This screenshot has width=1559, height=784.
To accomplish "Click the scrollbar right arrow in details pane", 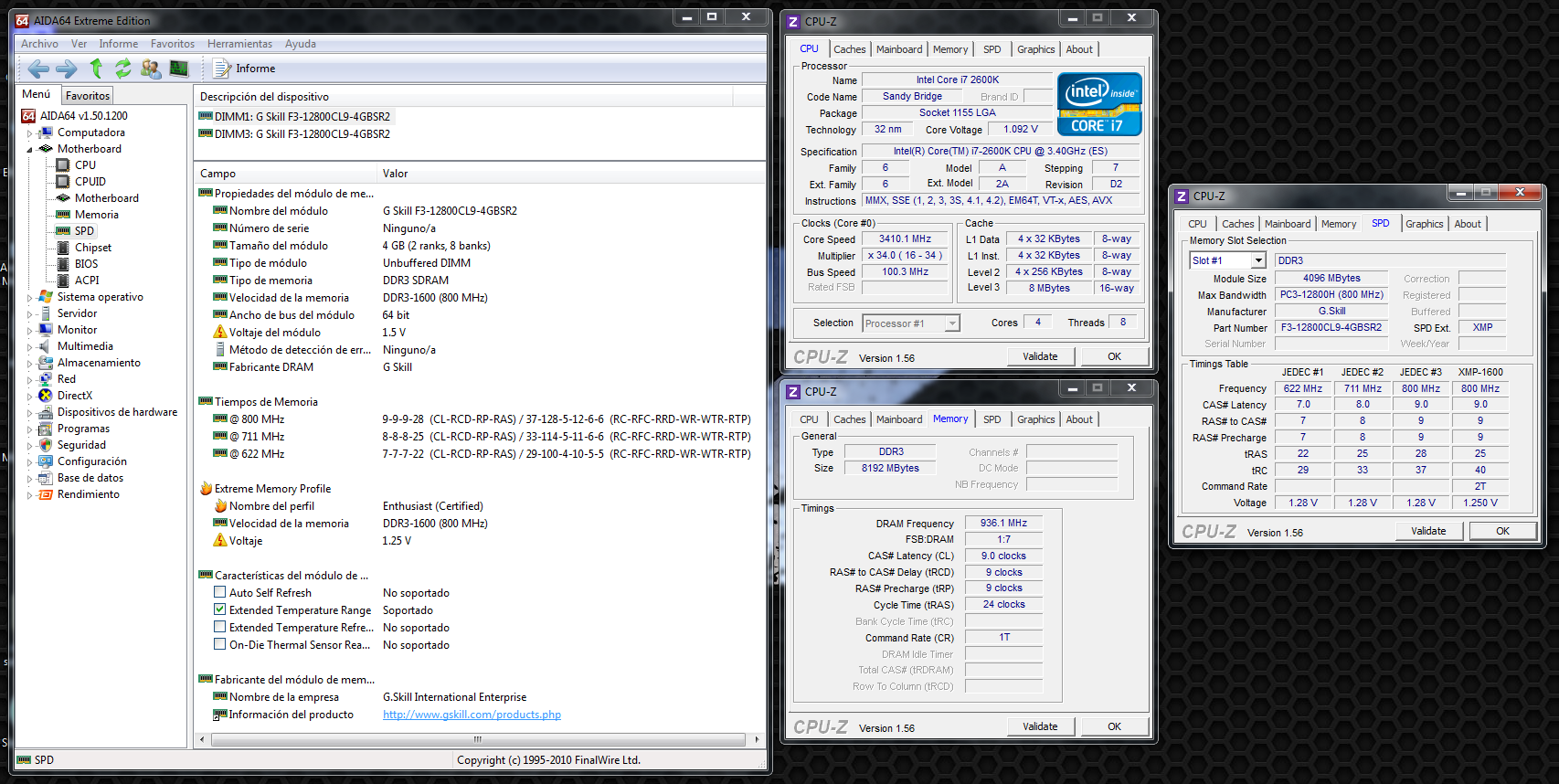I will click(757, 739).
